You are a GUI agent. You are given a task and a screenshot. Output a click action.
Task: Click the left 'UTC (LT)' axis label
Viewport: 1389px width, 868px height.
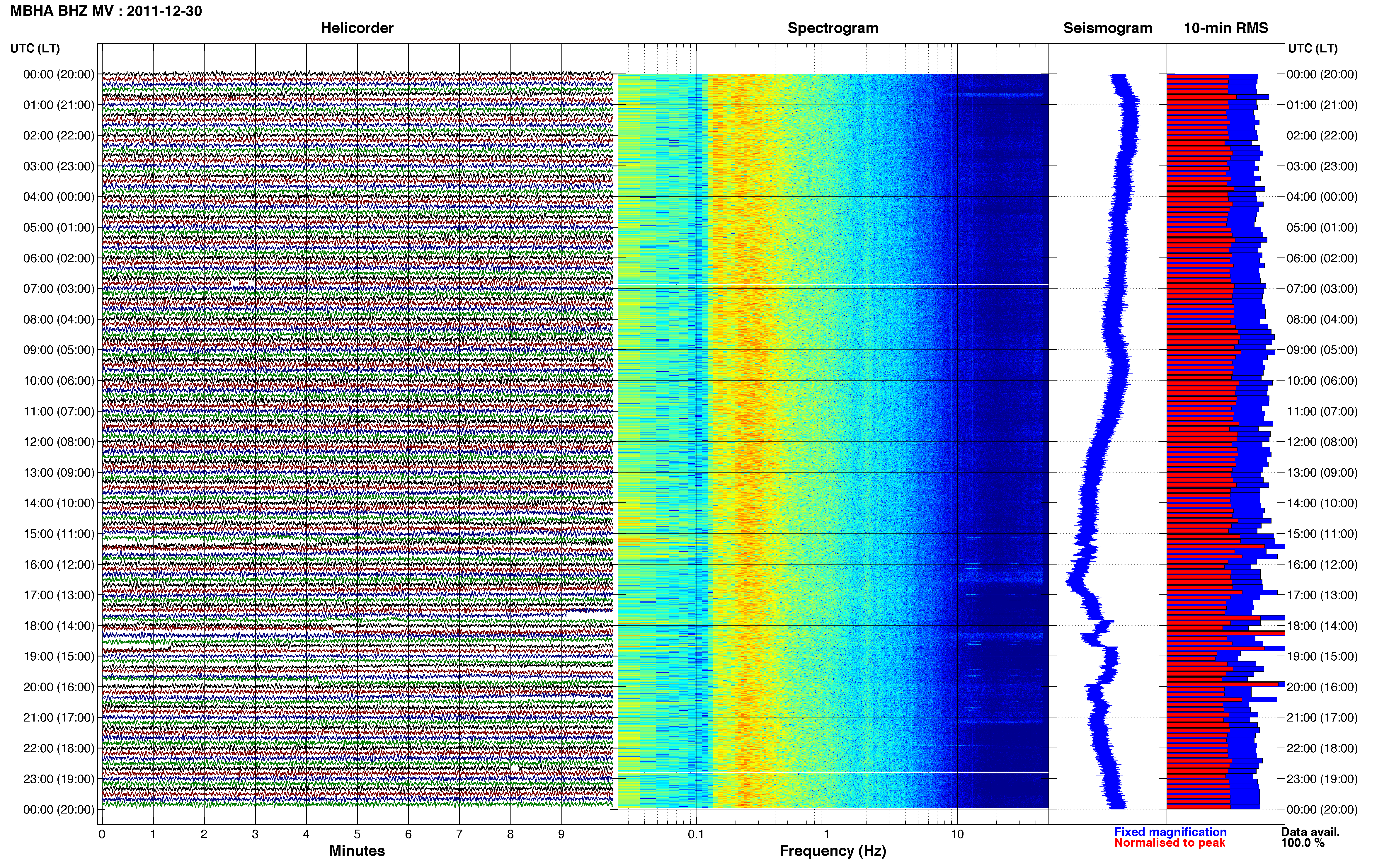[35, 48]
